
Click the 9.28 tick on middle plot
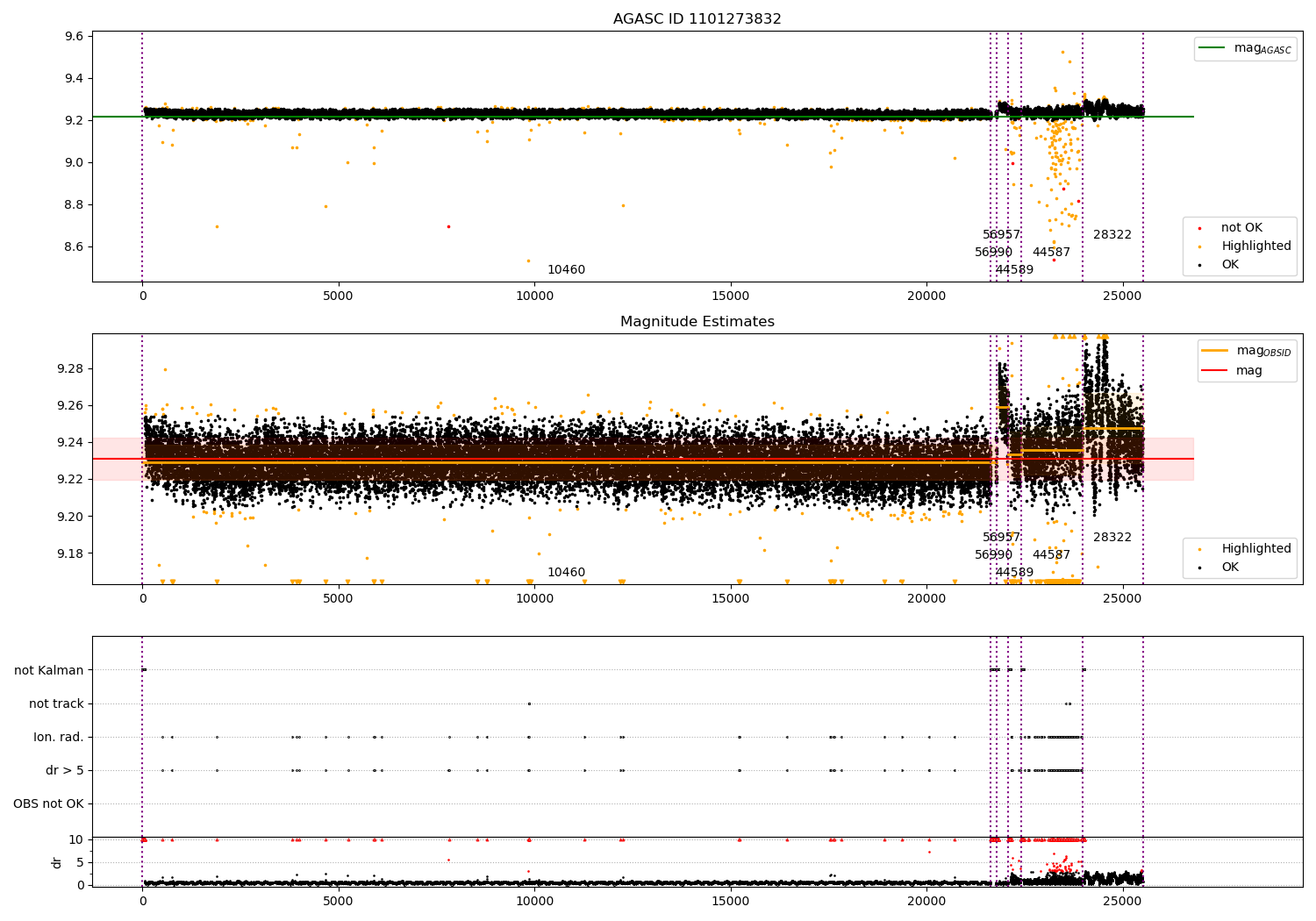70,369
